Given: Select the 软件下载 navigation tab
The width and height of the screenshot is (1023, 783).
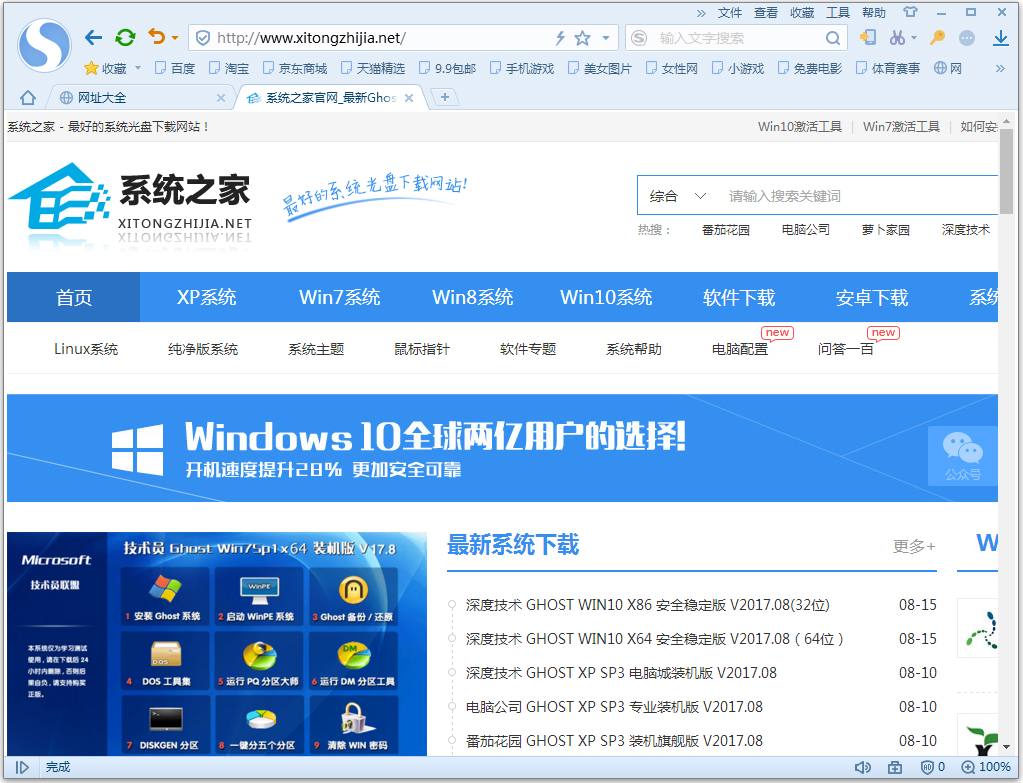Looking at the screenshot, I should tap(739, 297).
